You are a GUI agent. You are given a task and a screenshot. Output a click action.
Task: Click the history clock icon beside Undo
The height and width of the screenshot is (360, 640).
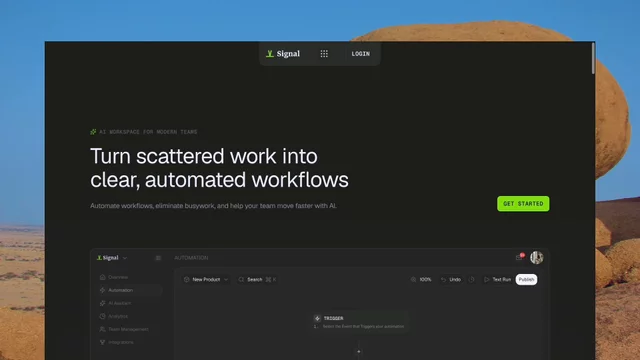pyautogui.click(x=471, y=280)
